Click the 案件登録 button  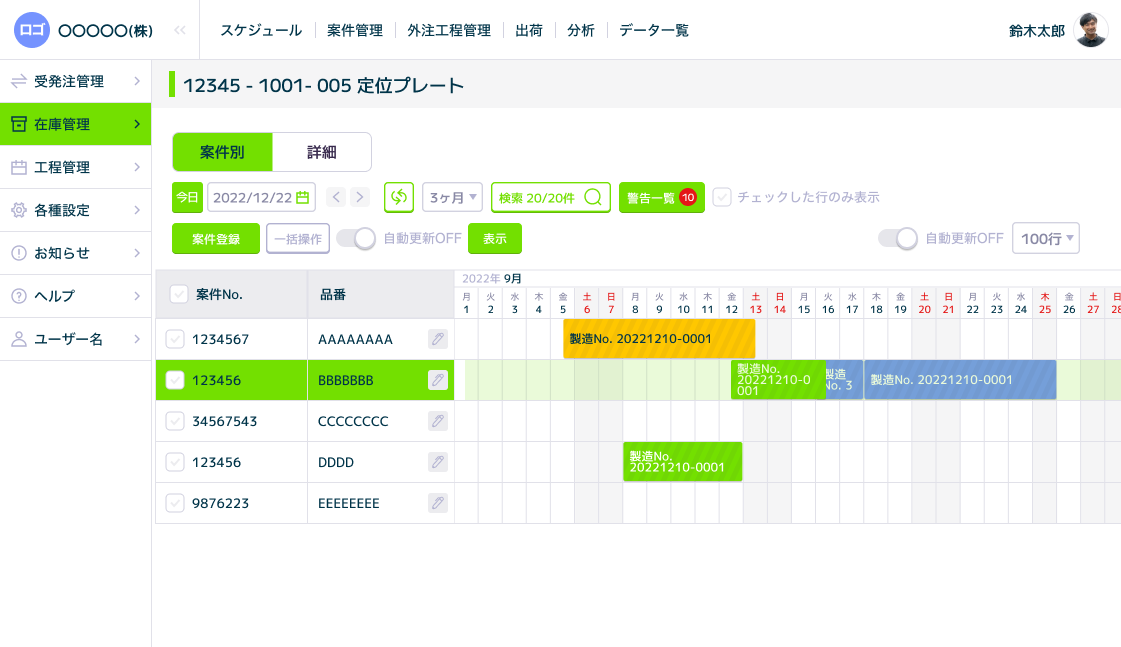point(215,239)
